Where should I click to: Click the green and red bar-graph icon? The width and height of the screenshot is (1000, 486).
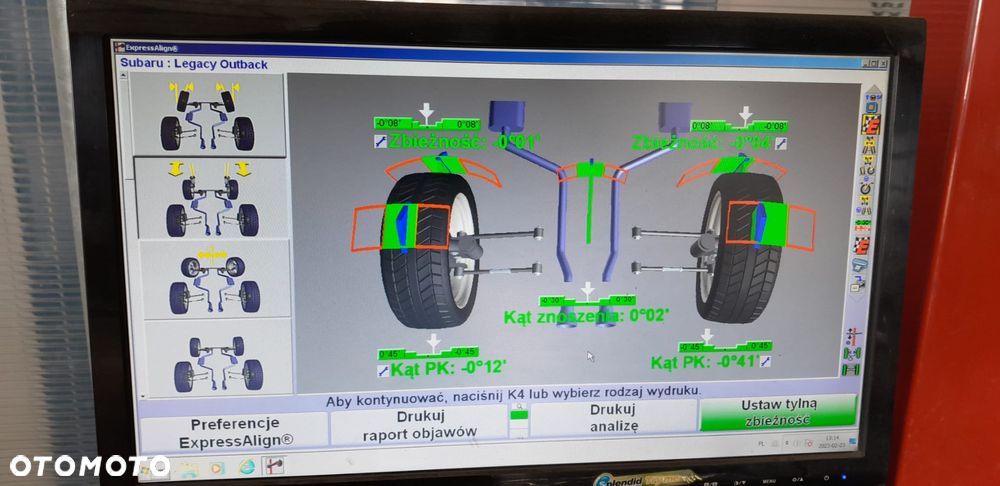(x=863, y=225)
